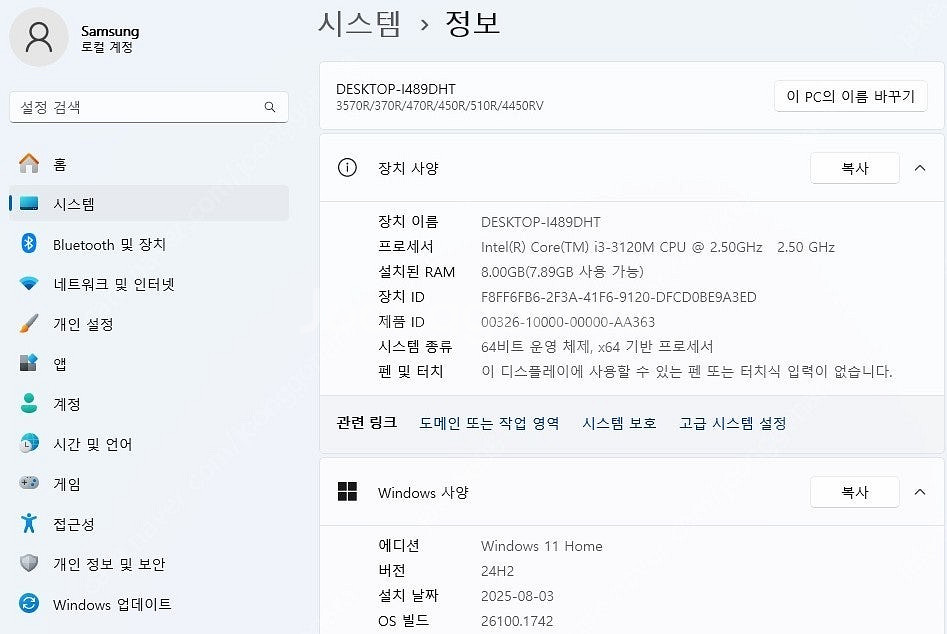Image resolution: width=947 pixels, height=634 pixels.
Task: Open 개인 정보 및 보안 settings
Action: click(x=149, y=563)
